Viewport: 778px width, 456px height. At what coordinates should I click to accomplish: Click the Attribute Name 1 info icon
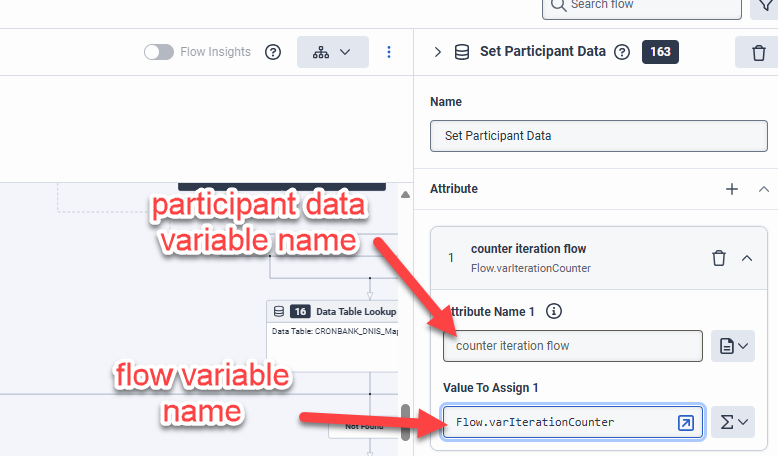(x=554, y=311)
